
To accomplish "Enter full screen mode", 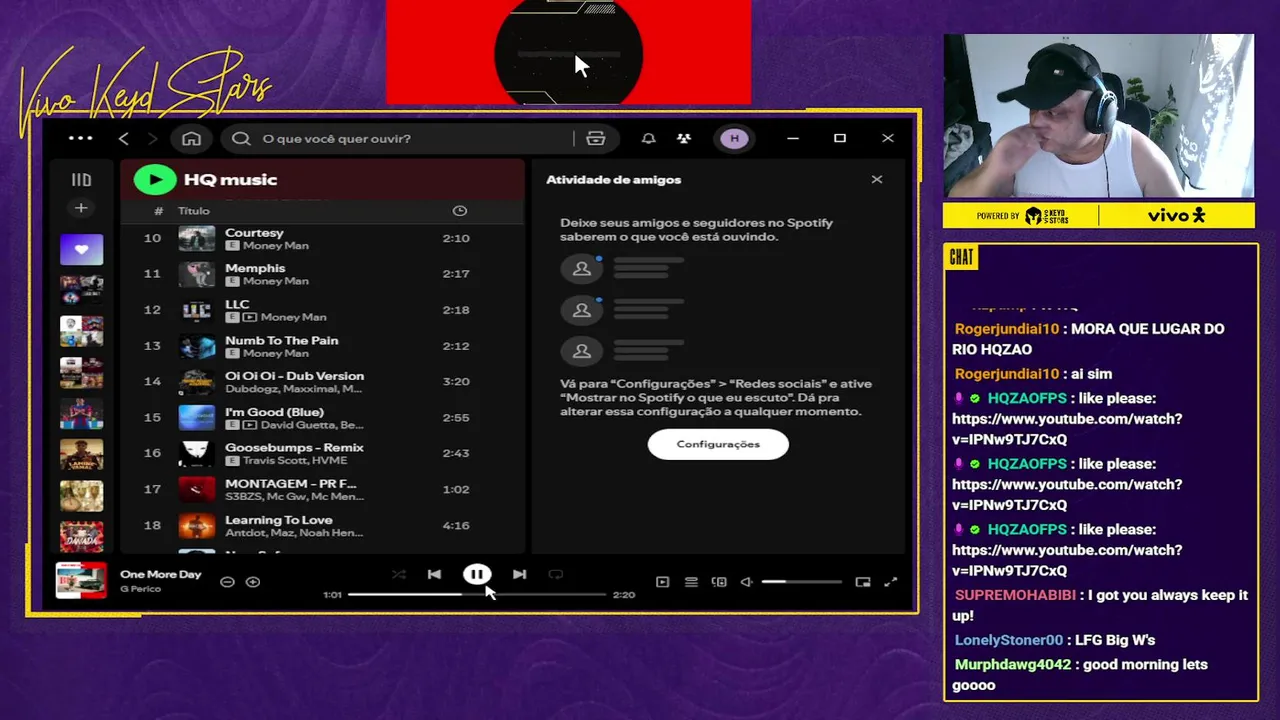I will pos(891,582).
